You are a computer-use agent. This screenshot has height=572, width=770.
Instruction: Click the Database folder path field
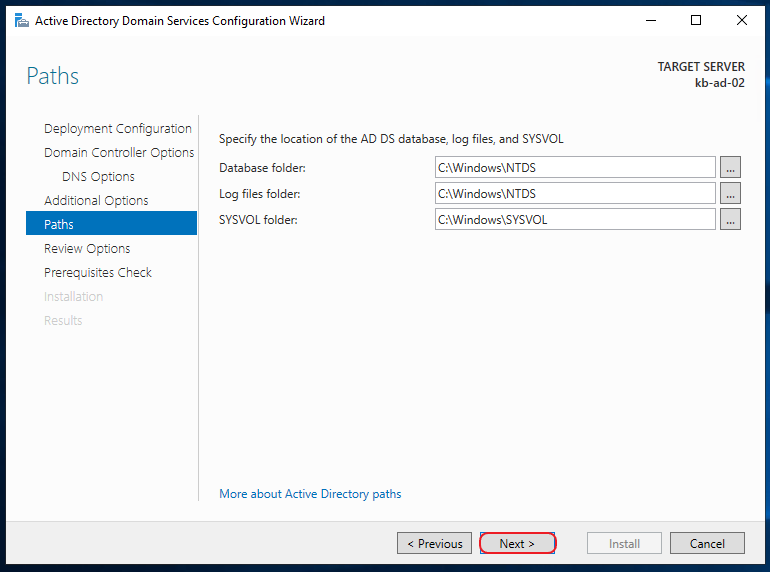click(575, 167)
